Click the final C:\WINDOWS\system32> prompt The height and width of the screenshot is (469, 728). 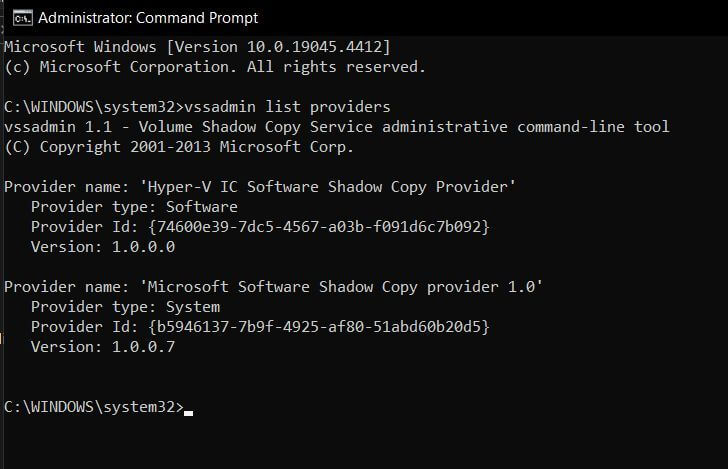point(94,407)
